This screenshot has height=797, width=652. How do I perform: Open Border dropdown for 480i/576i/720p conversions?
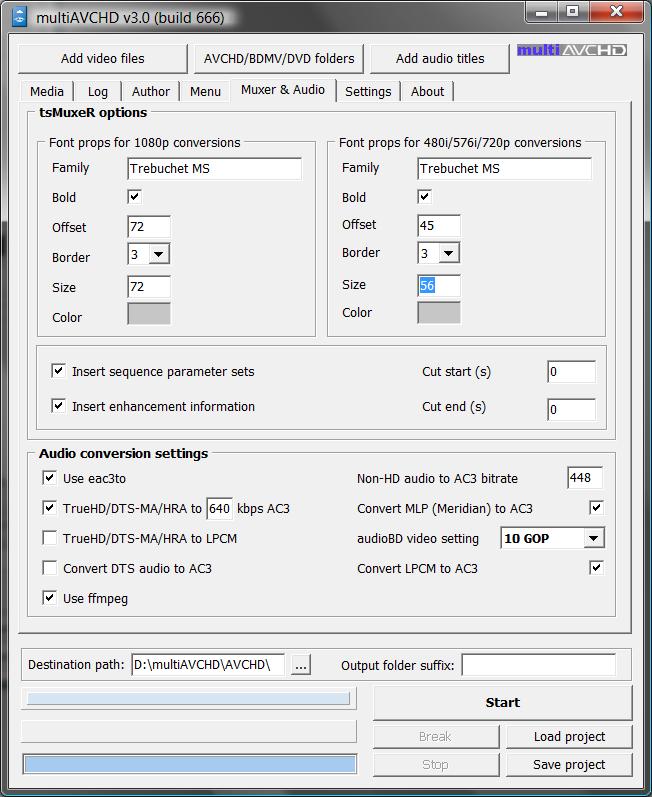coord(449,253)
